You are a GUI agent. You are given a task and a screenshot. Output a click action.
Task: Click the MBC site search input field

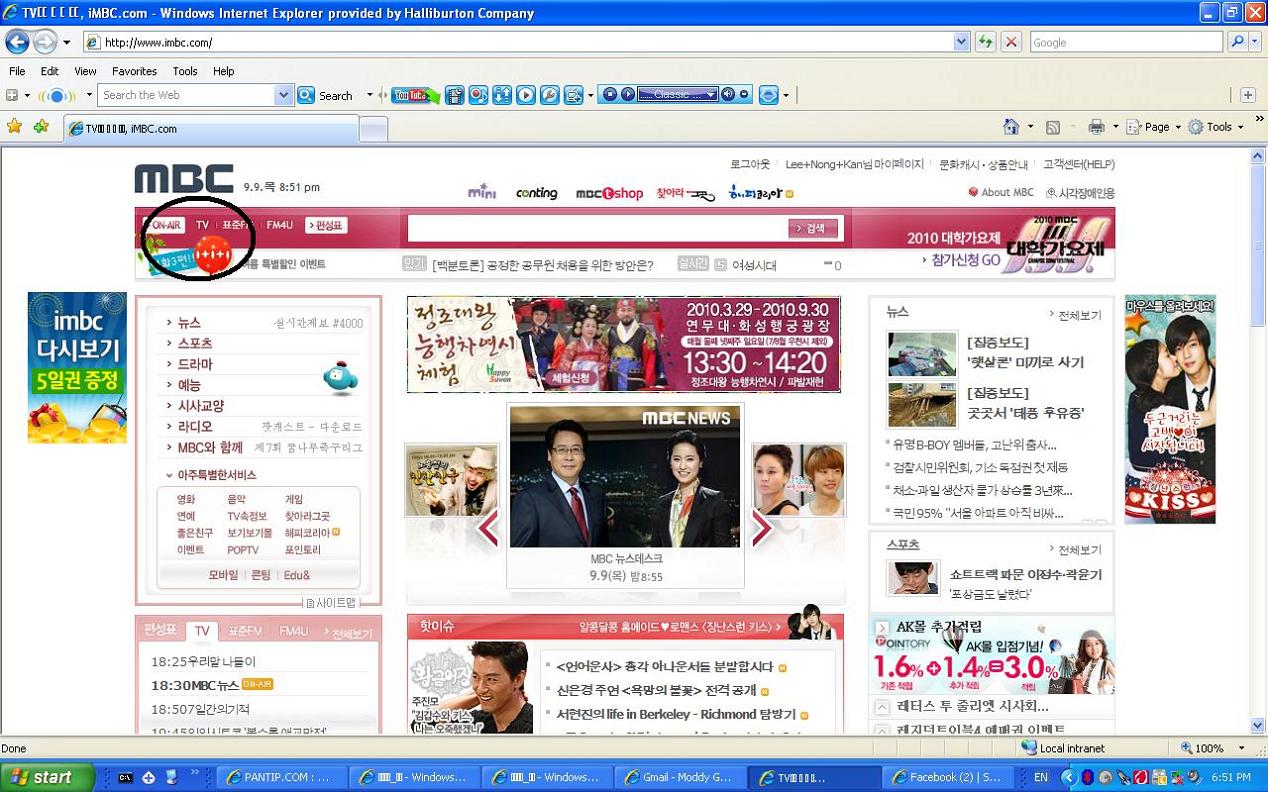[x=597, y=228]
